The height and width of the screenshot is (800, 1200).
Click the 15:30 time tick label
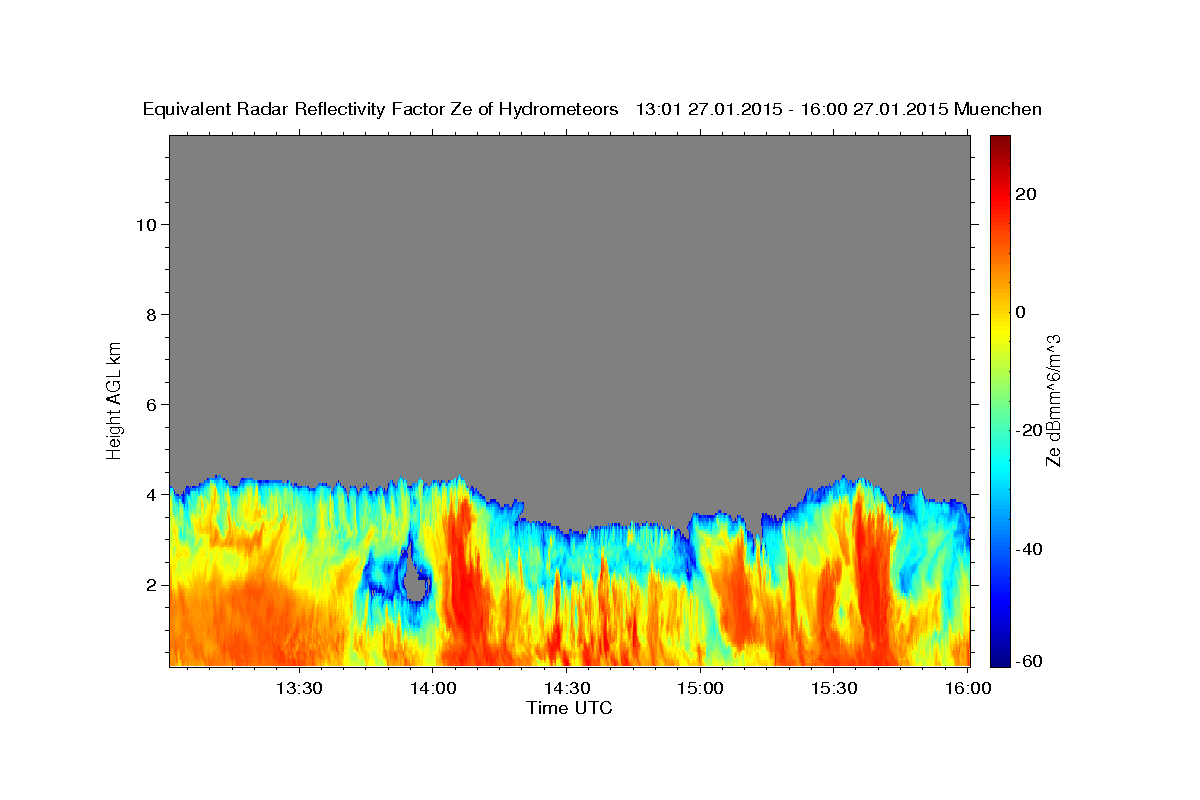click(834, 688)
